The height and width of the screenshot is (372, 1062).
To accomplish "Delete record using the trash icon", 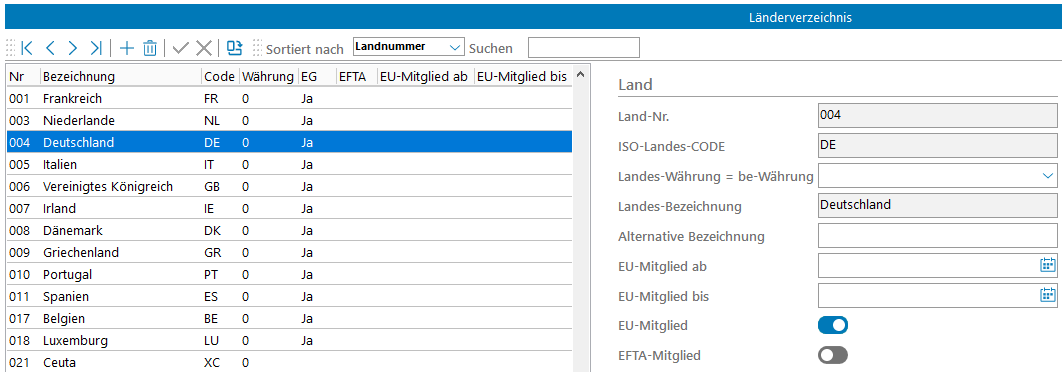I will [150, 48].
